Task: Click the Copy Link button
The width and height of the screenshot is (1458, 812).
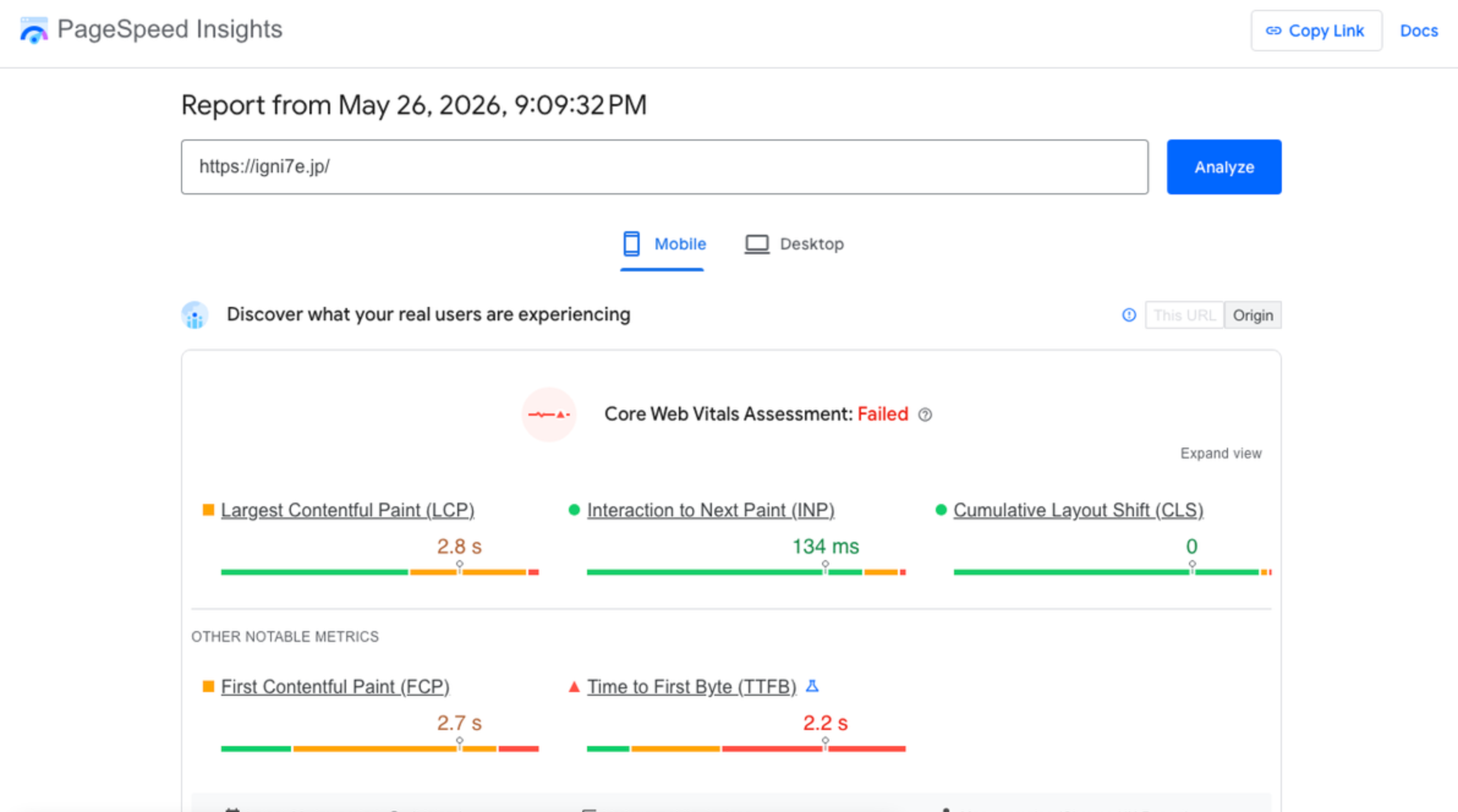Action: 1316,31
